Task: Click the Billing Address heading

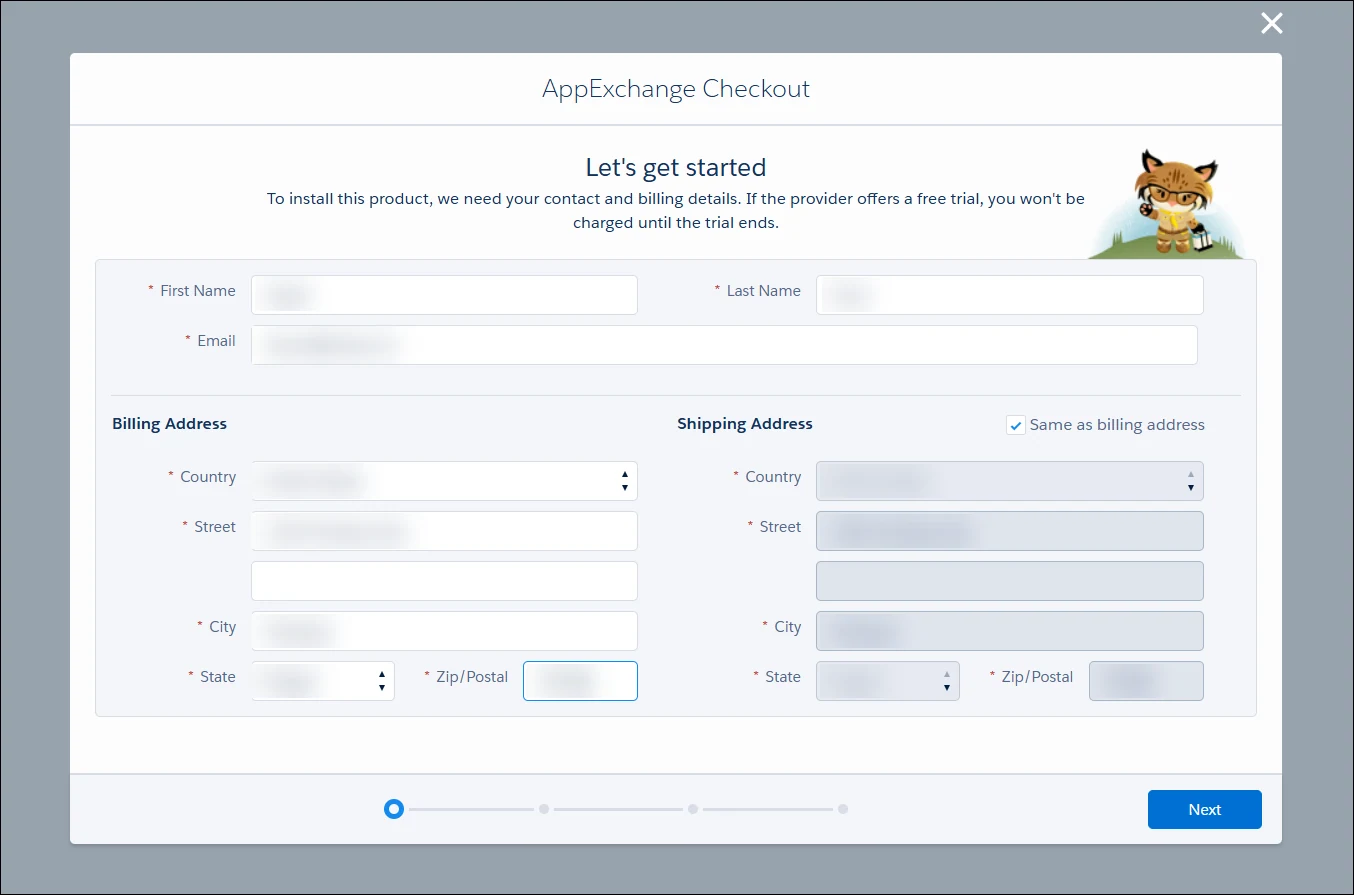Action: 169,424
